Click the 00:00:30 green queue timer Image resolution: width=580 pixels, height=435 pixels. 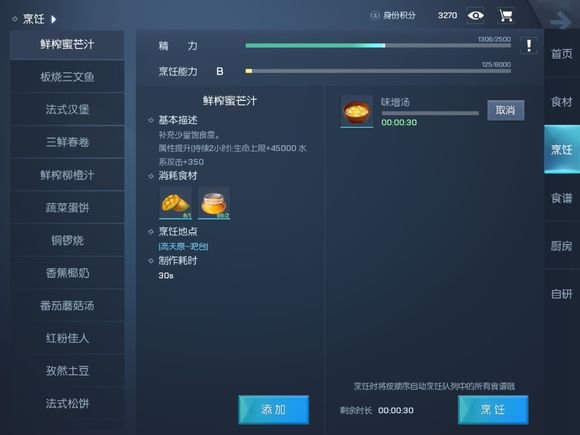coord(399,122)
